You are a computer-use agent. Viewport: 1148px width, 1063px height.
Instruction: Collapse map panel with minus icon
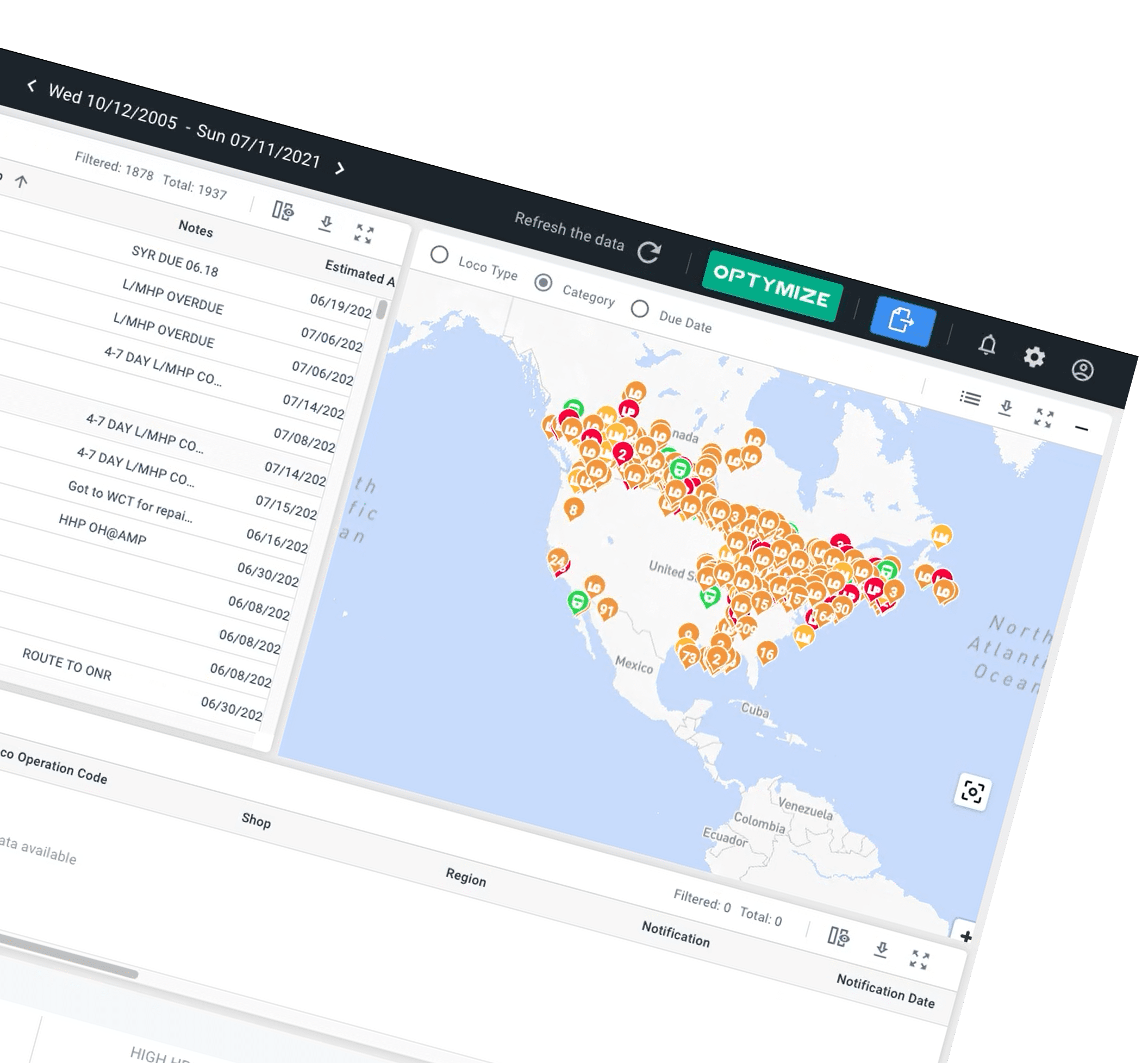(1081, 428)
